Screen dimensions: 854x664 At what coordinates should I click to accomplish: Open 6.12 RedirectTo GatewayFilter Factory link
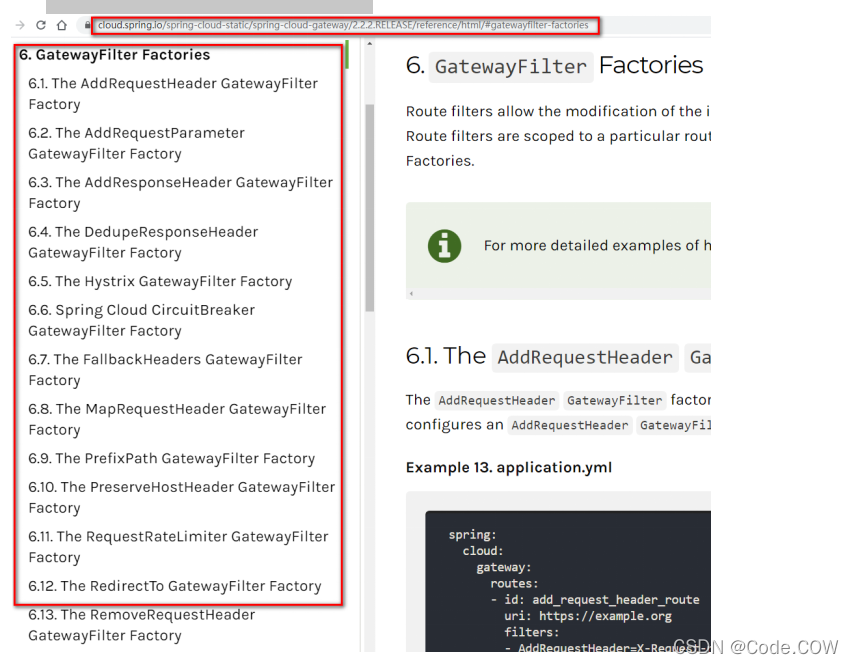175,586
